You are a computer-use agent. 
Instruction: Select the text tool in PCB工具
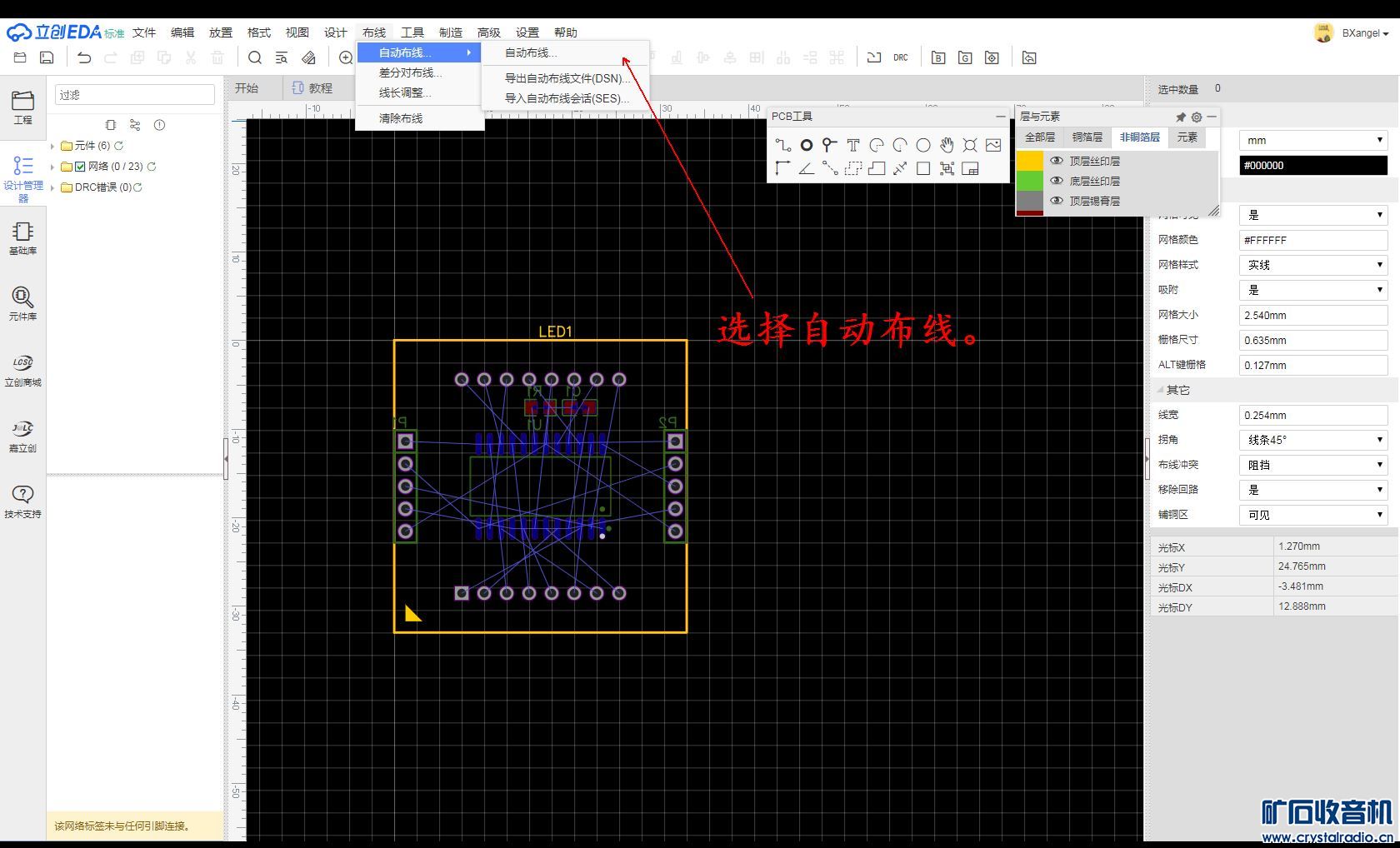click(x=852, y=145)
